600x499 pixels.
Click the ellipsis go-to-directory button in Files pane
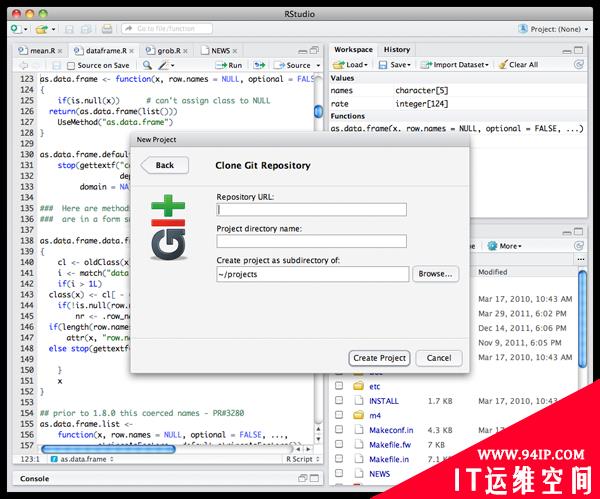(x=581, y=259)
